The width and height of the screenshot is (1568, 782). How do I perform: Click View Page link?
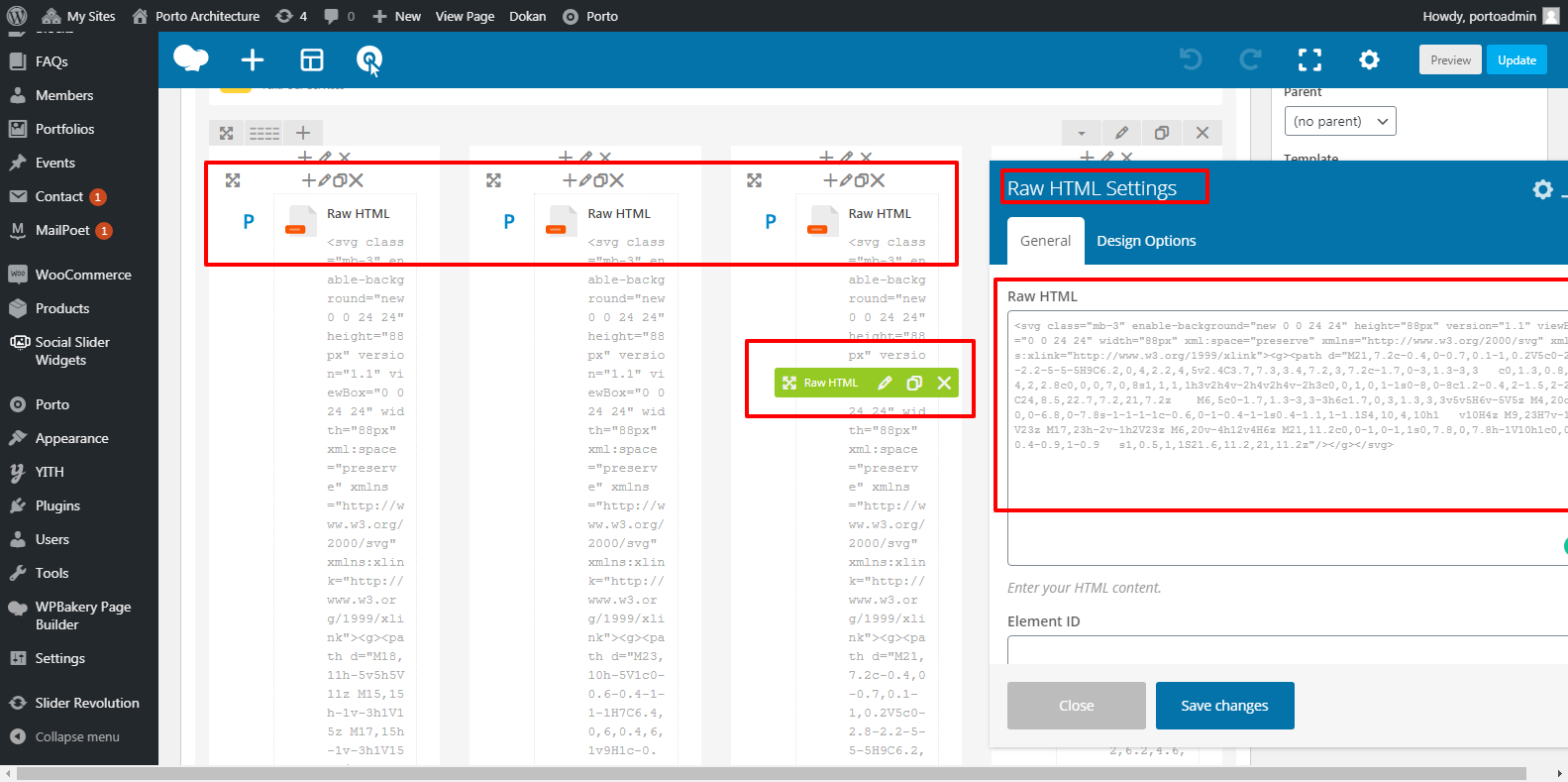(465, 16)
